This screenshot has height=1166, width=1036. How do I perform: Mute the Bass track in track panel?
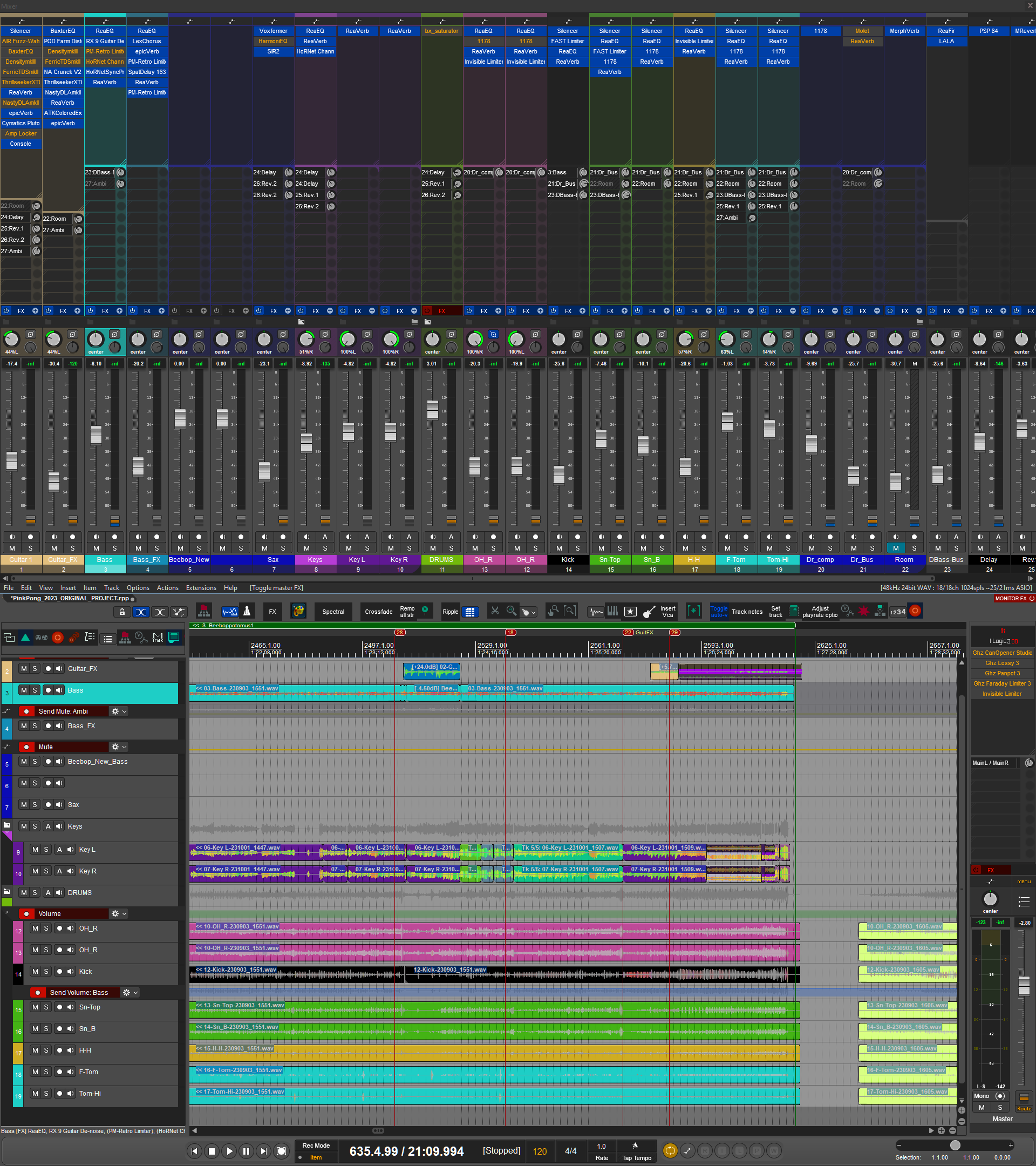coord(24,690)
